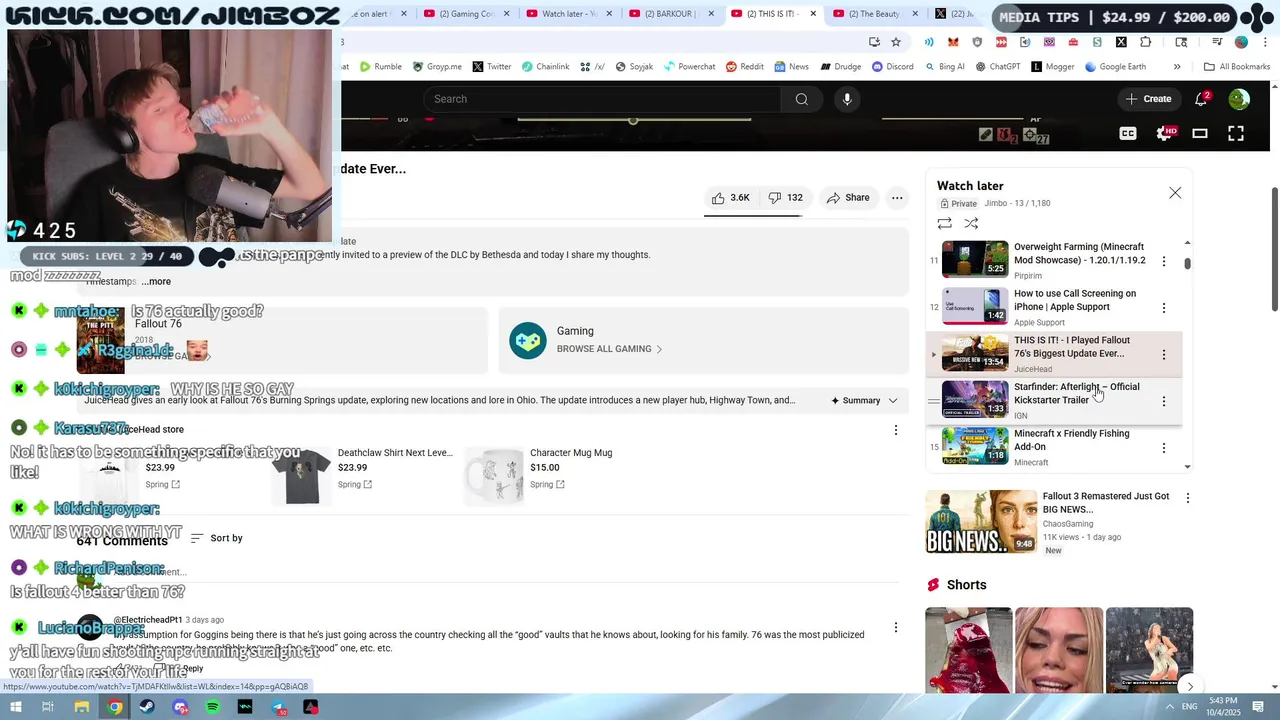Search with voice microphone icon
1280x720 pixels.
[847, 99]
